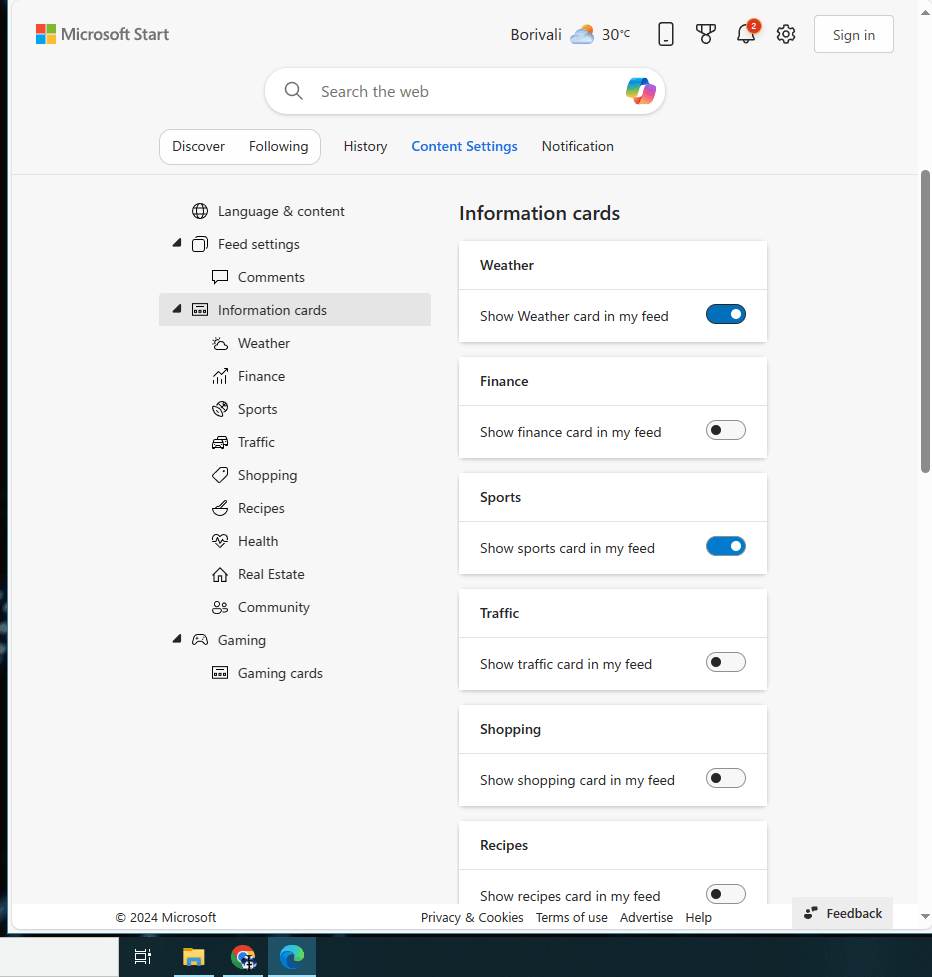The width and height of the screenshot is (932, 977).
Task: Open the Feedback button
Action: [842, 913]
